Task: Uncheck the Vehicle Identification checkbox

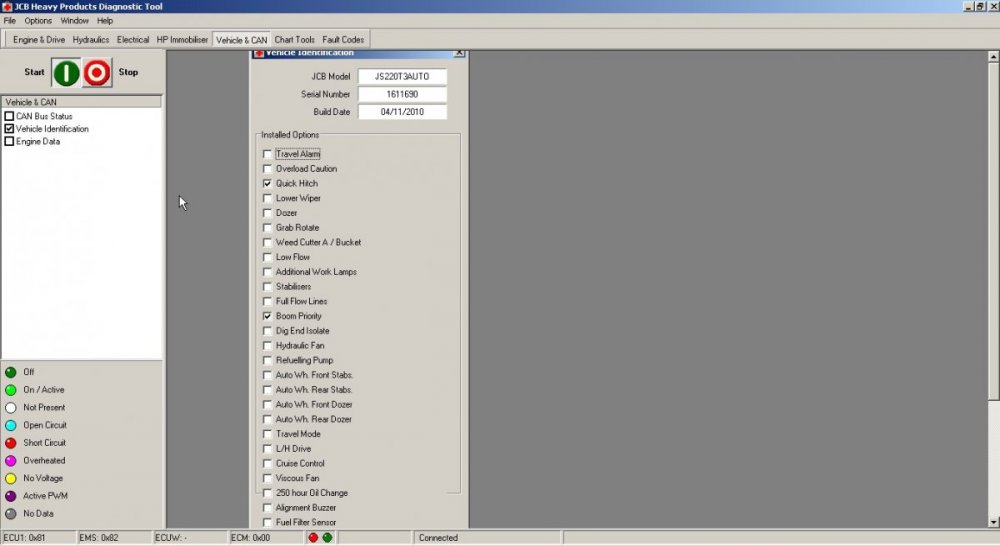Action: (x=9, y=129)
